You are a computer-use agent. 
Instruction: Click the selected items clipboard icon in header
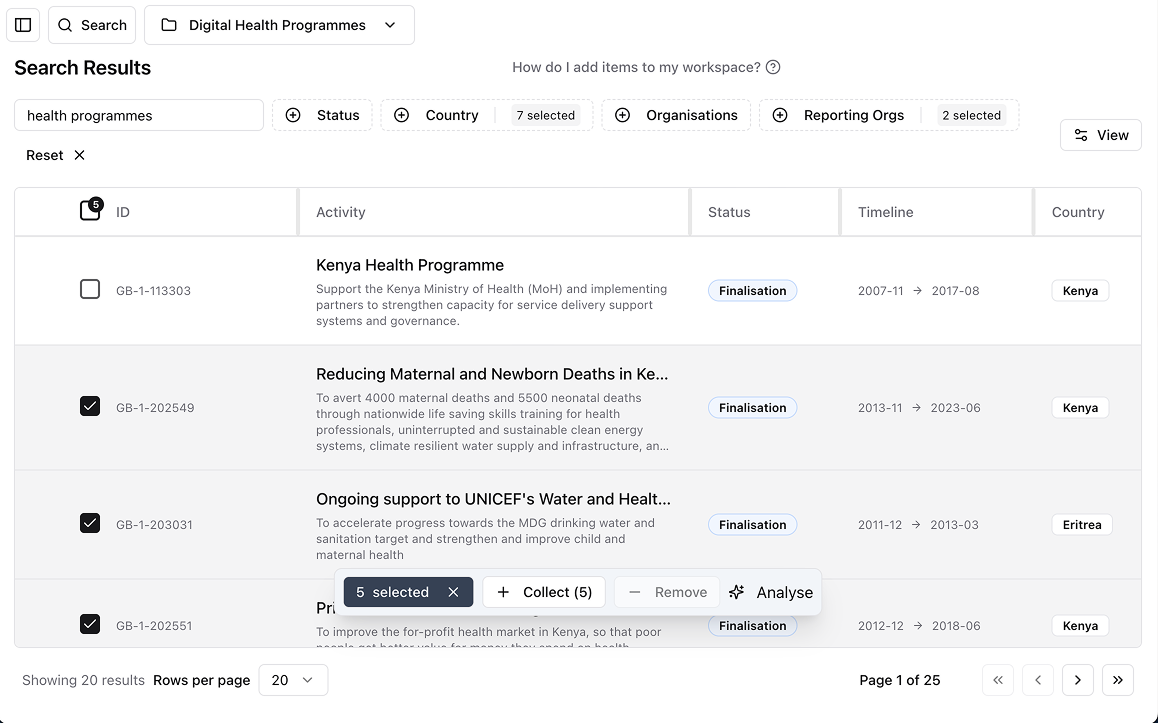tap(90, 210)
